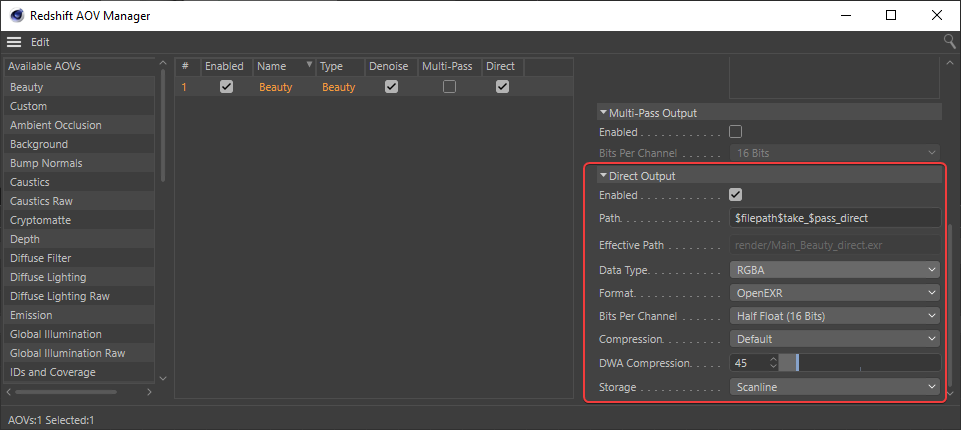Open the Data Type dropdown
The image size is (961, 430).
(x=834, y=270)
